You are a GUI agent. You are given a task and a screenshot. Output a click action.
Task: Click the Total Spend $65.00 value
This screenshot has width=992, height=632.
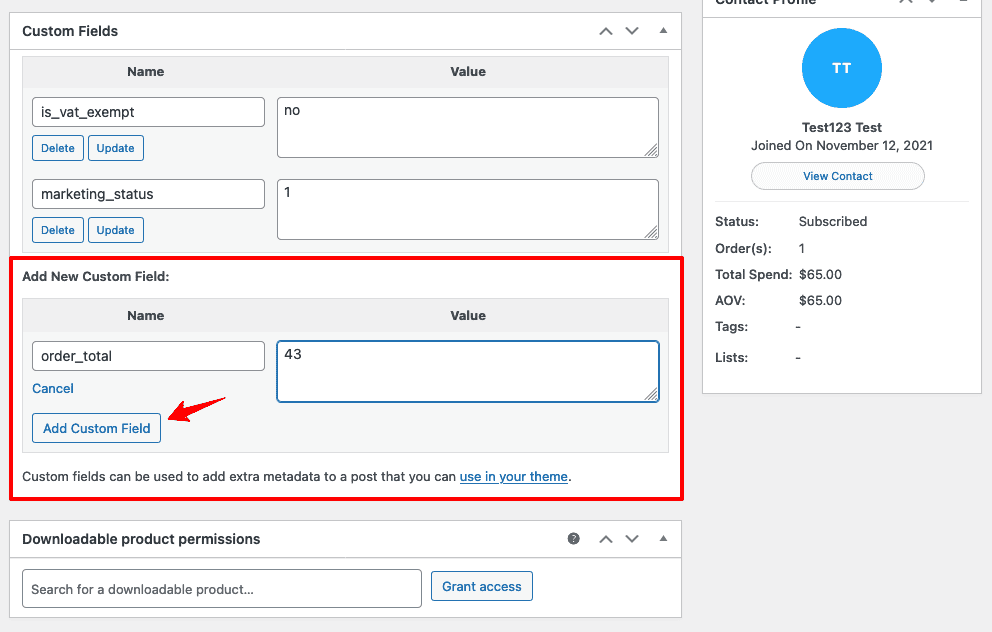tap(820, 275)
